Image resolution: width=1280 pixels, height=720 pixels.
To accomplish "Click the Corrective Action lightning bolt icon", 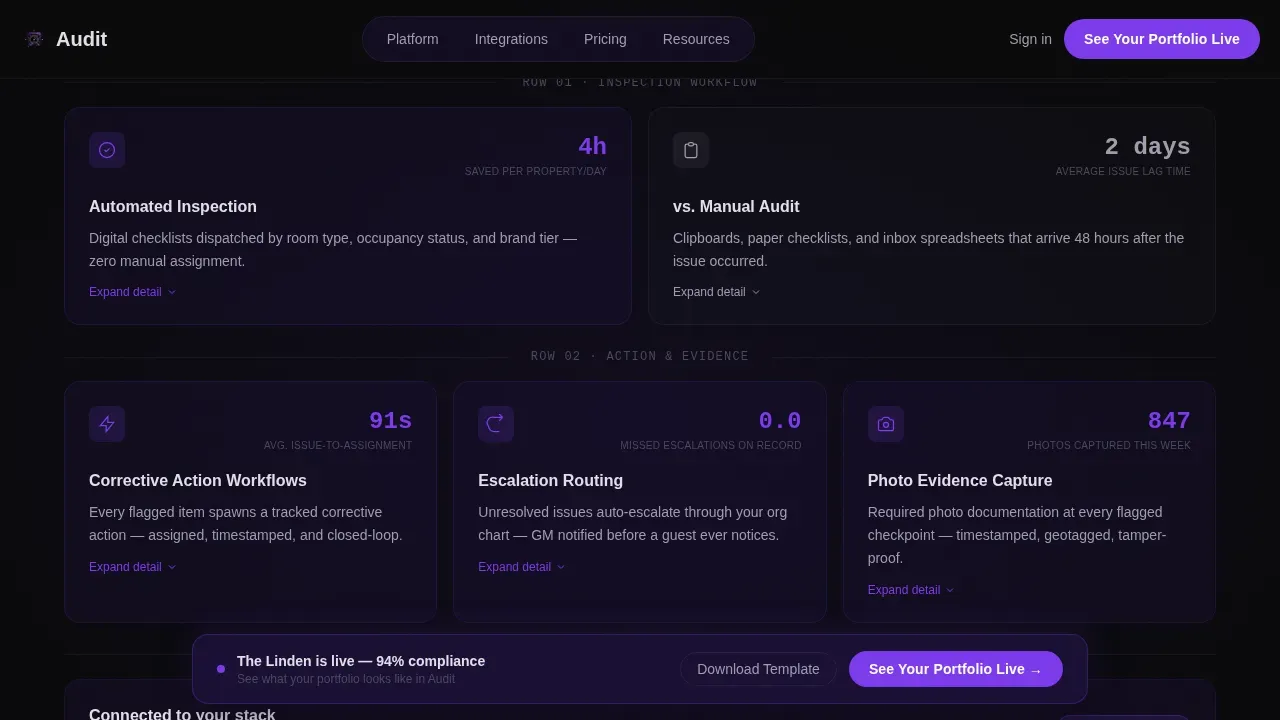I will (x=107, y=424).
